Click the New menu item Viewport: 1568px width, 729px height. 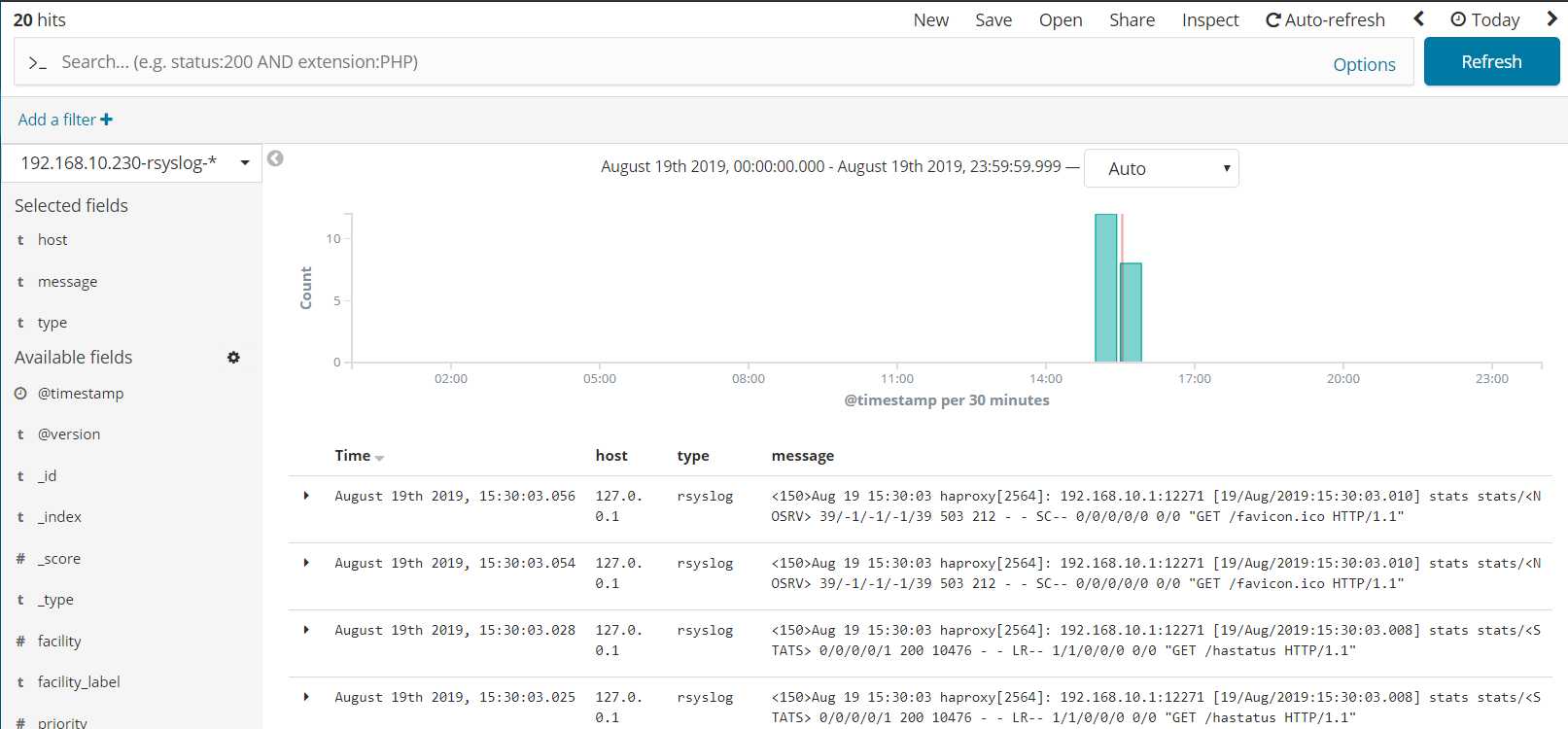pyautogui.click(x=931, y=19)
